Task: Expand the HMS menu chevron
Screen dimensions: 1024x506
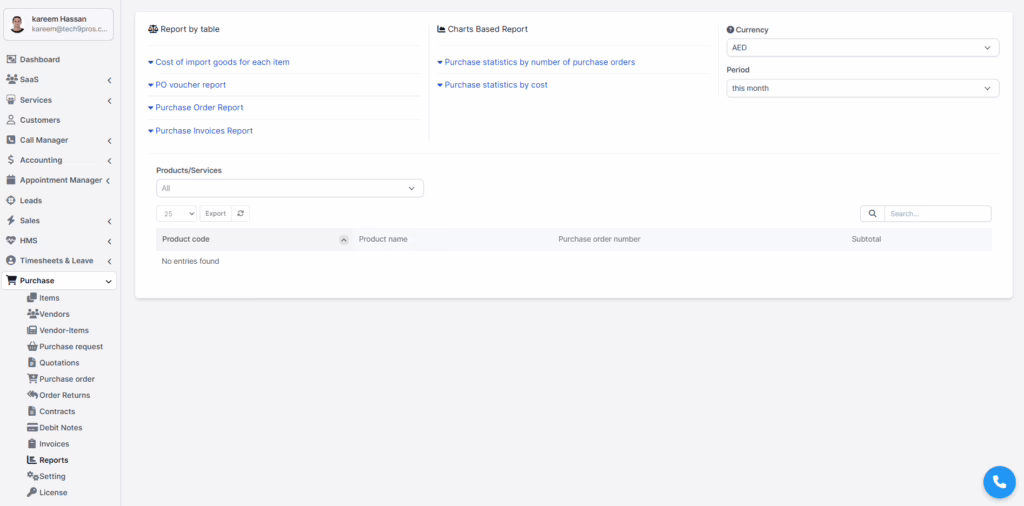Action: [109, 242]
